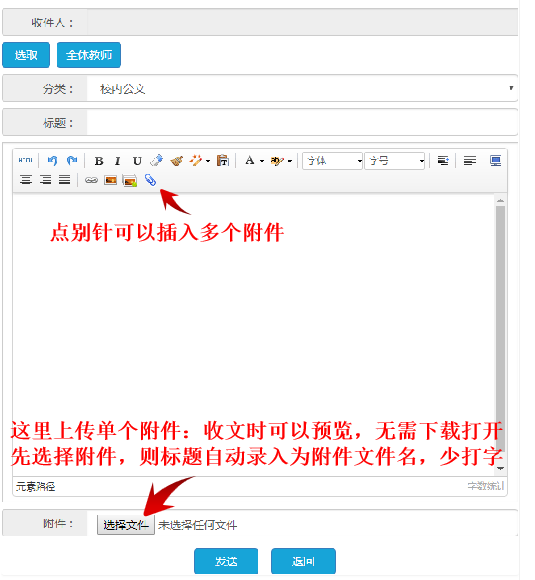Open the font color picker arrow

coord(262,161)
